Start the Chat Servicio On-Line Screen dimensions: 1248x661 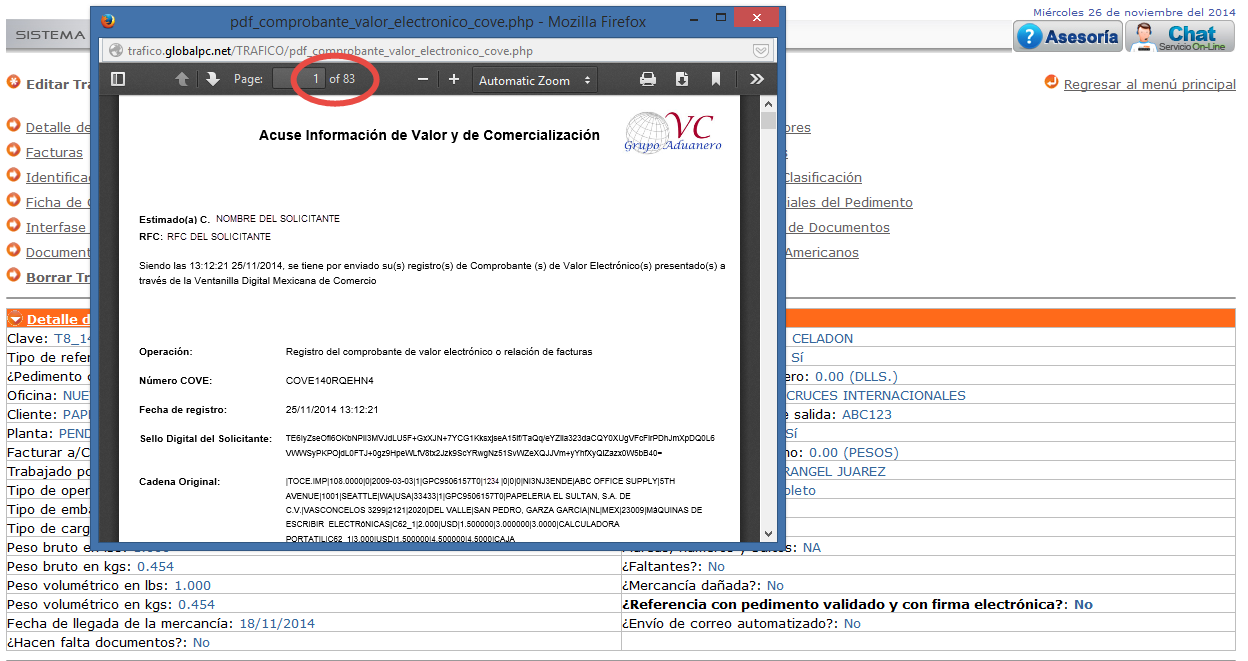(1180, 37)
